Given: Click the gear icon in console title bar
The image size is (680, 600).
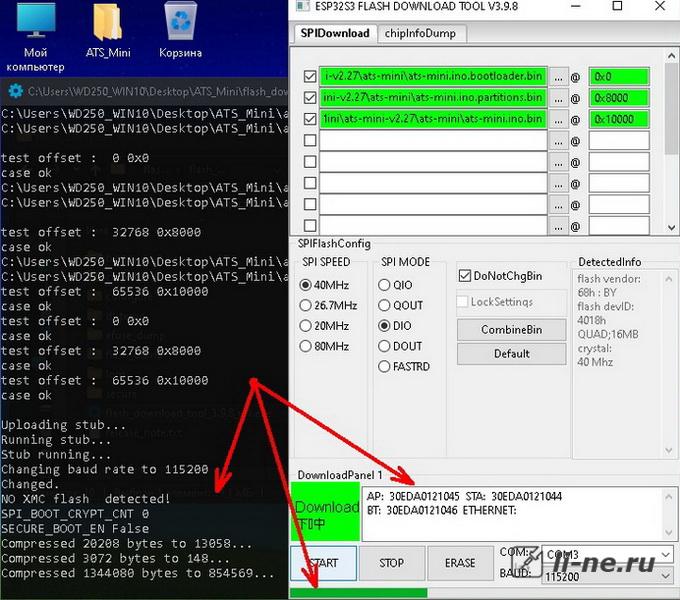Looking at the screenshot, I should [16, 91].
